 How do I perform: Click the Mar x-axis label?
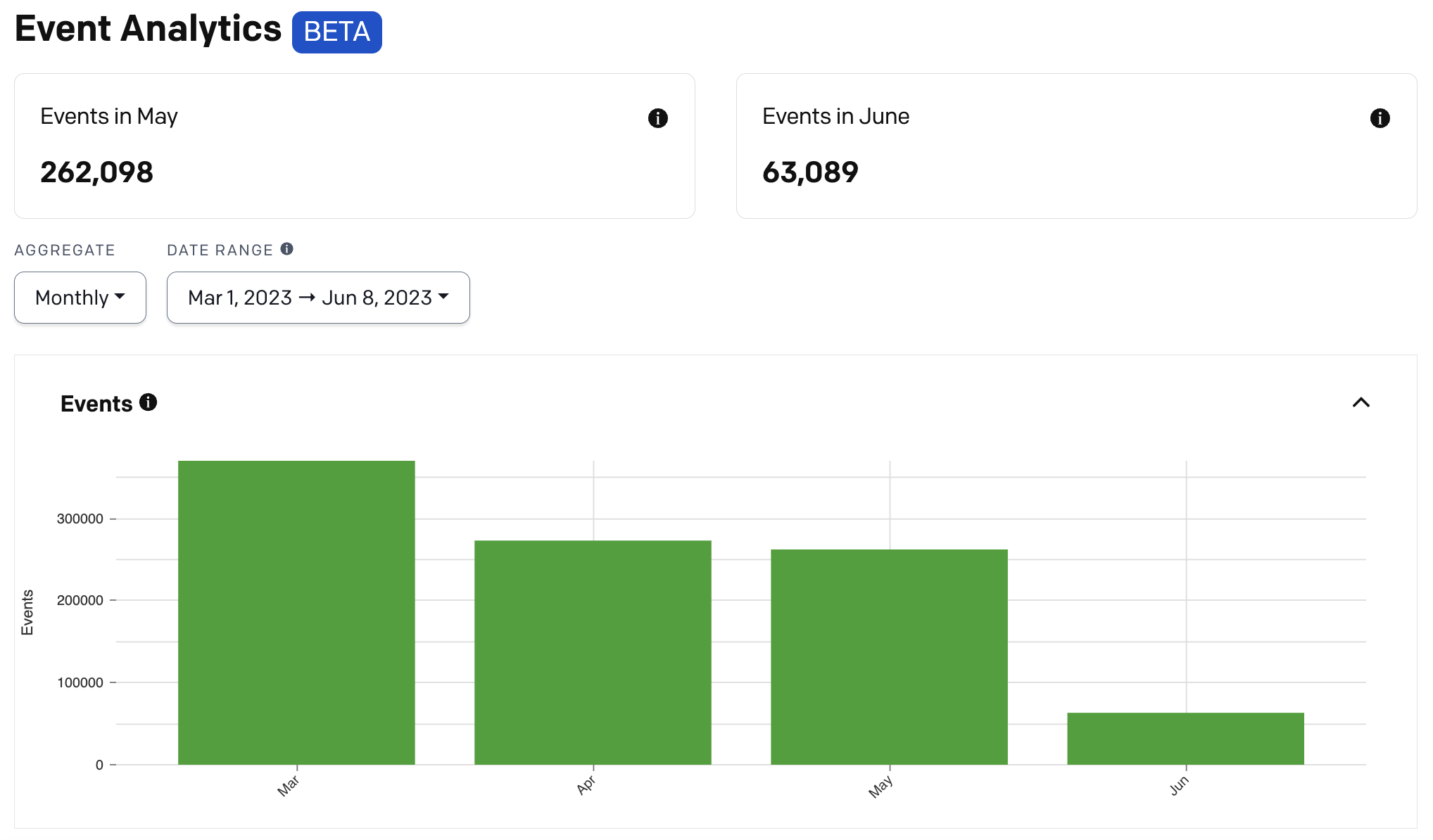pos(289,786)
